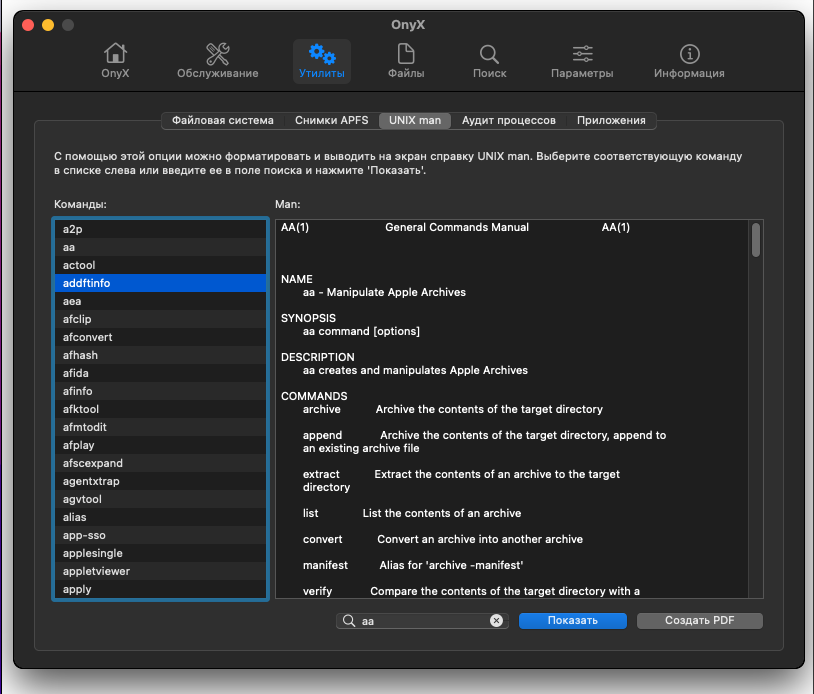Click the DESCRIPTION heading in man page
814x694 pixels.
(x=318, y=357)
